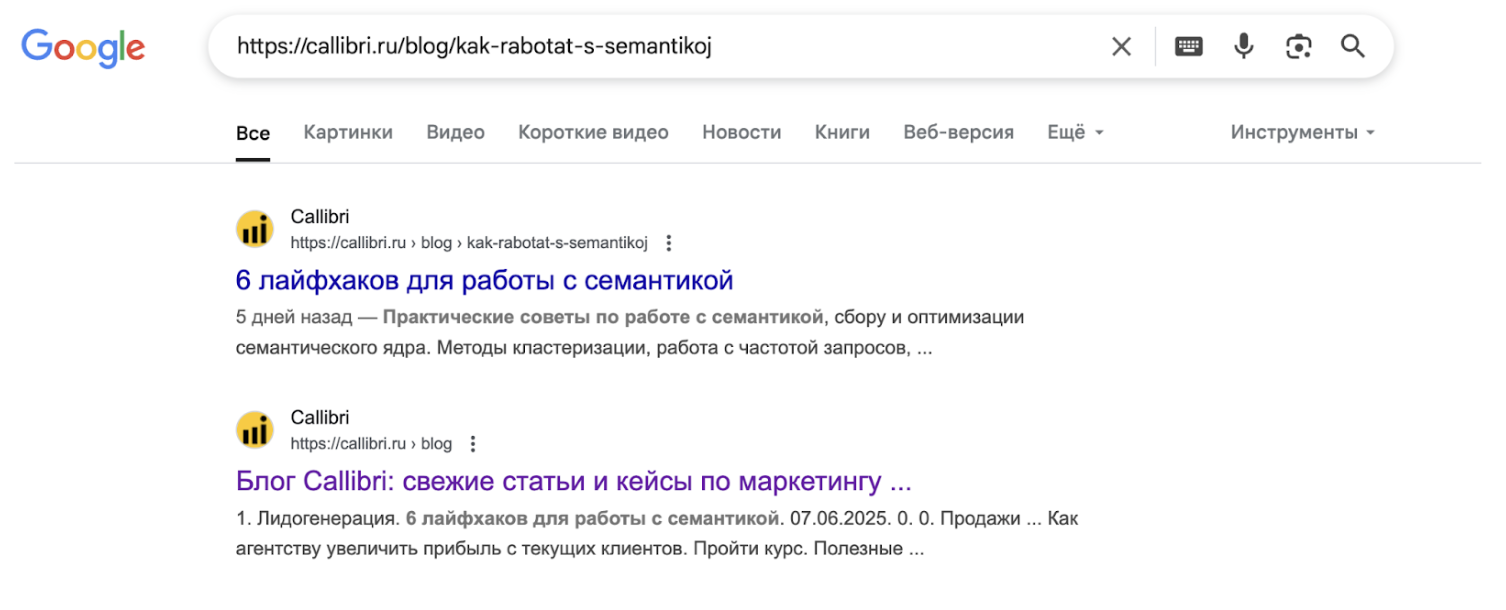Click the breadcrumb 'https://callibri.ru › blog'

(x=371, y=443)
